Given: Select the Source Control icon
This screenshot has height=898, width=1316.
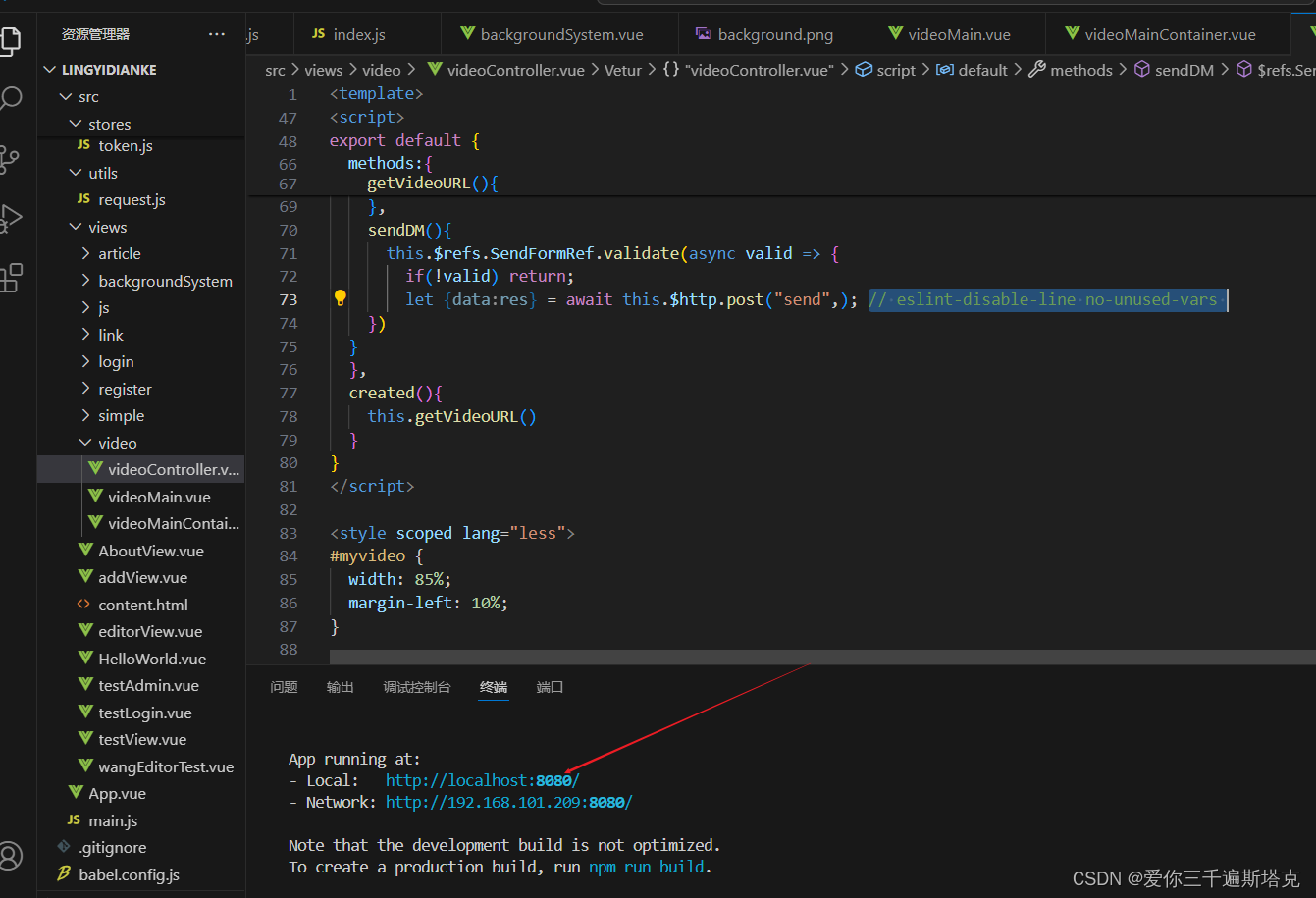Looking at the screenshot, I should (13, 157).
